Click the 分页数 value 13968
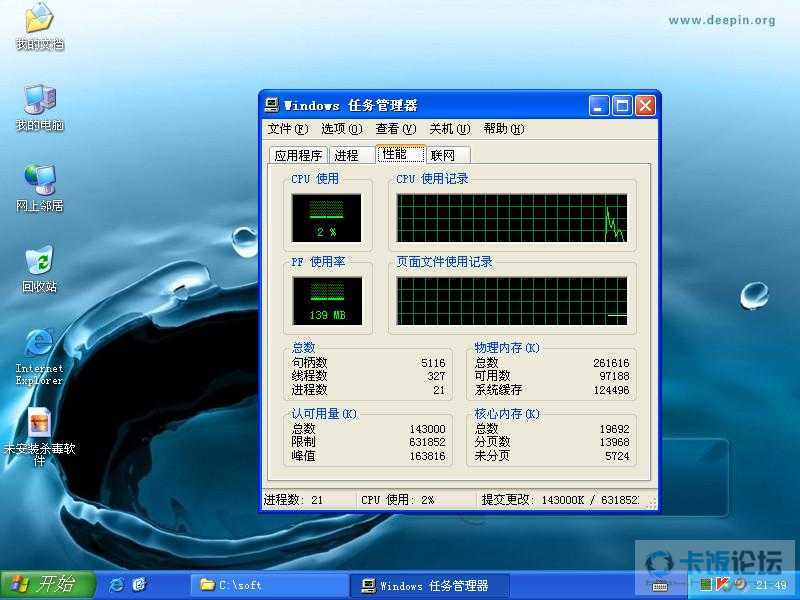 tap(614, 442)
